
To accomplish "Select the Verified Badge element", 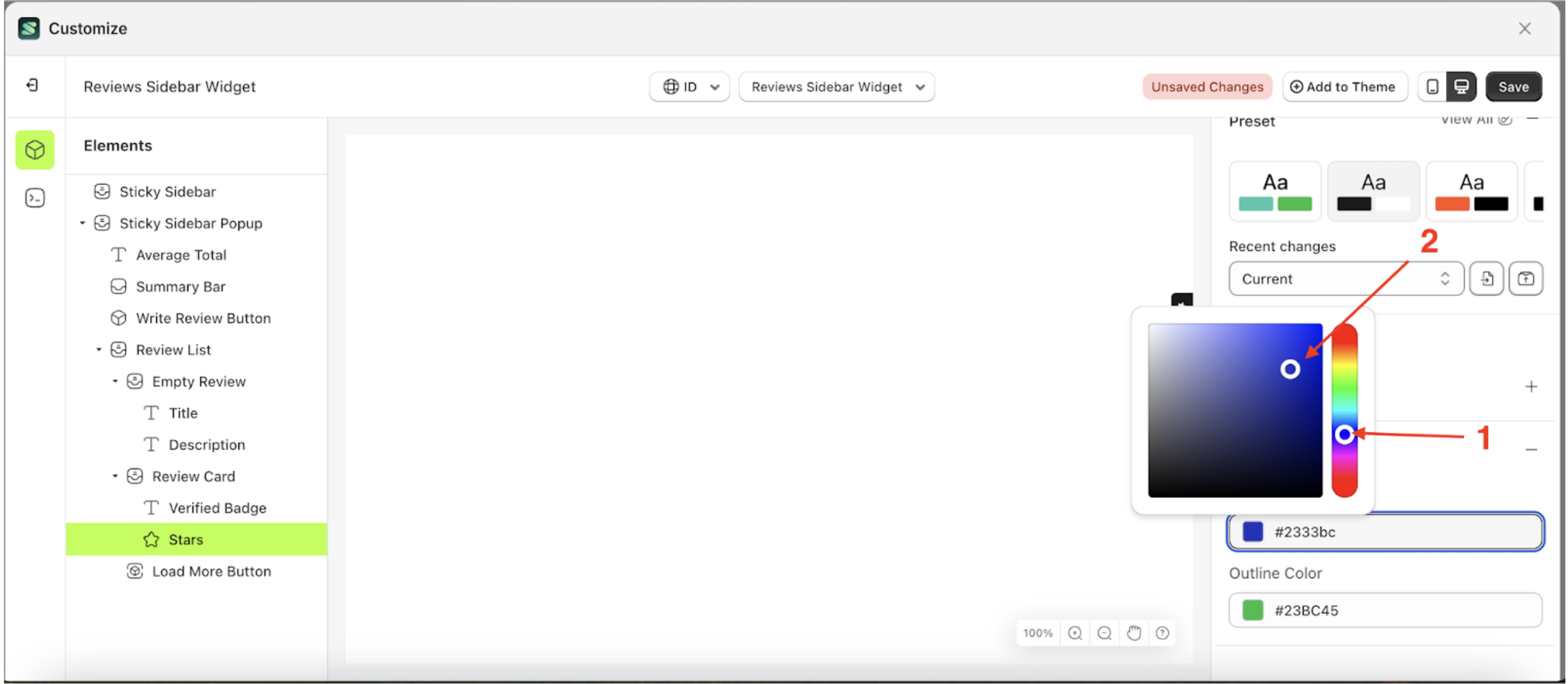I will [x=217, y=507].
